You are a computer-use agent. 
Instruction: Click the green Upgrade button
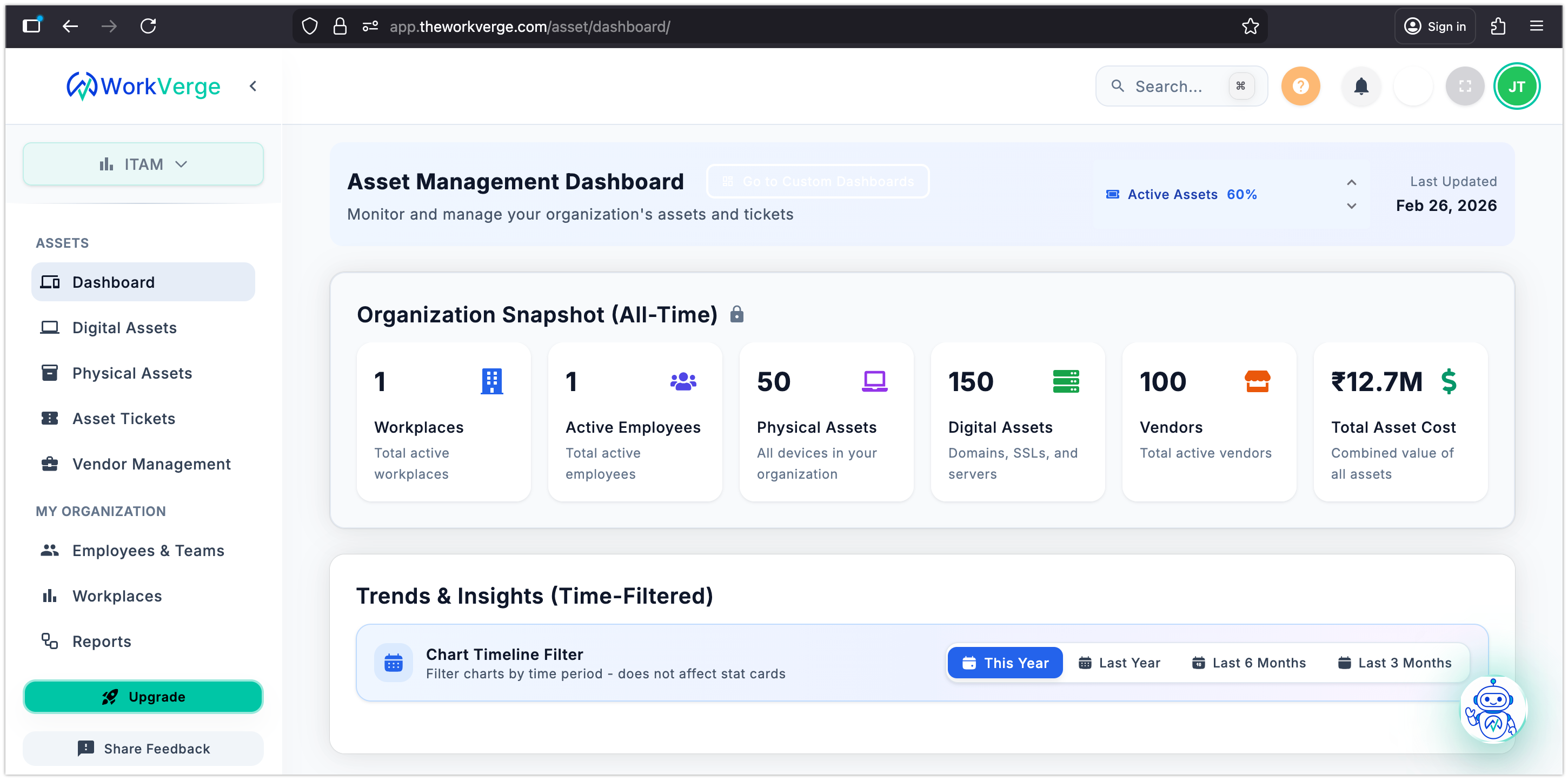click(x=143, y=697)
